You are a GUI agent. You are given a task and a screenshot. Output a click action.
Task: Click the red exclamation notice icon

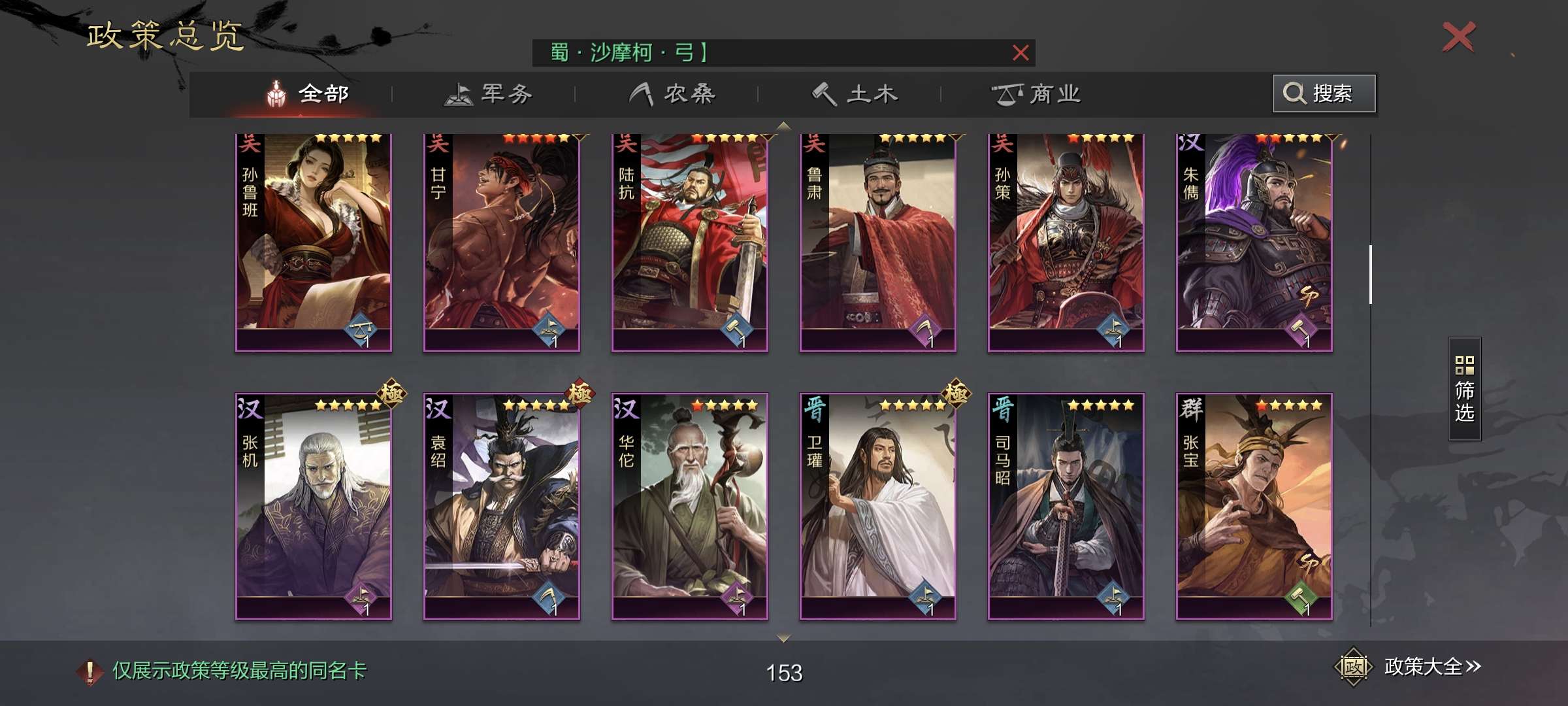tap(90, 671)
